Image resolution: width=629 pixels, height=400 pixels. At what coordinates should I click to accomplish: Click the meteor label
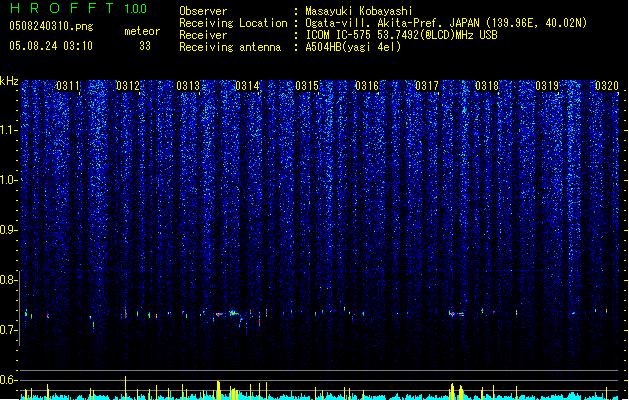click(142, 31)
